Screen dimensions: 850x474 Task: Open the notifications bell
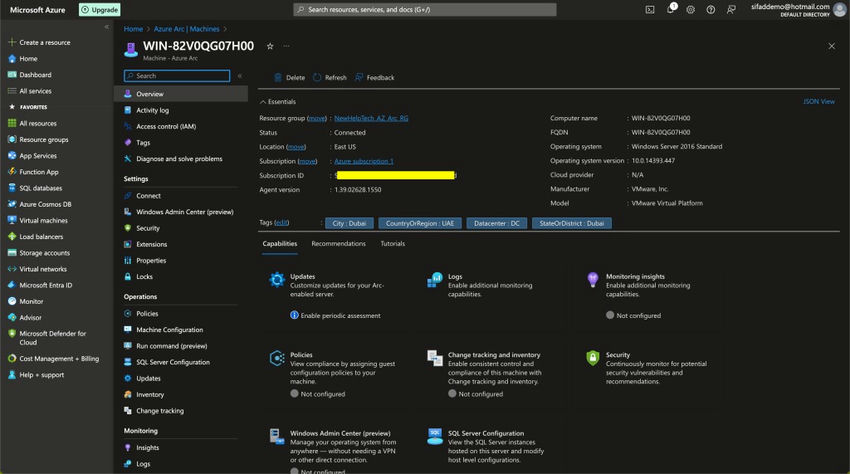coord(672,9)
